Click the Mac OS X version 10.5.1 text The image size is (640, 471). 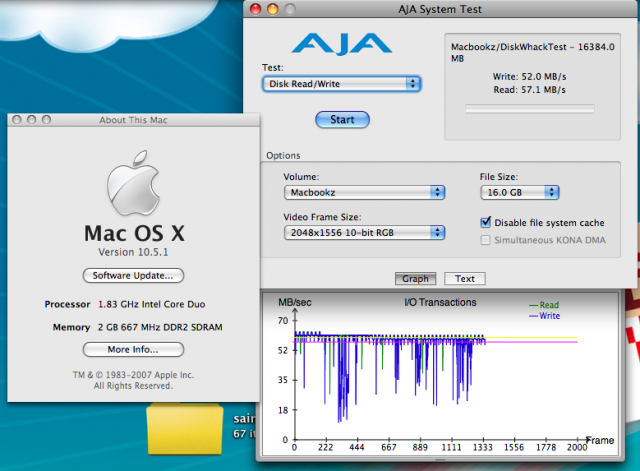click(x=133, y=252)
